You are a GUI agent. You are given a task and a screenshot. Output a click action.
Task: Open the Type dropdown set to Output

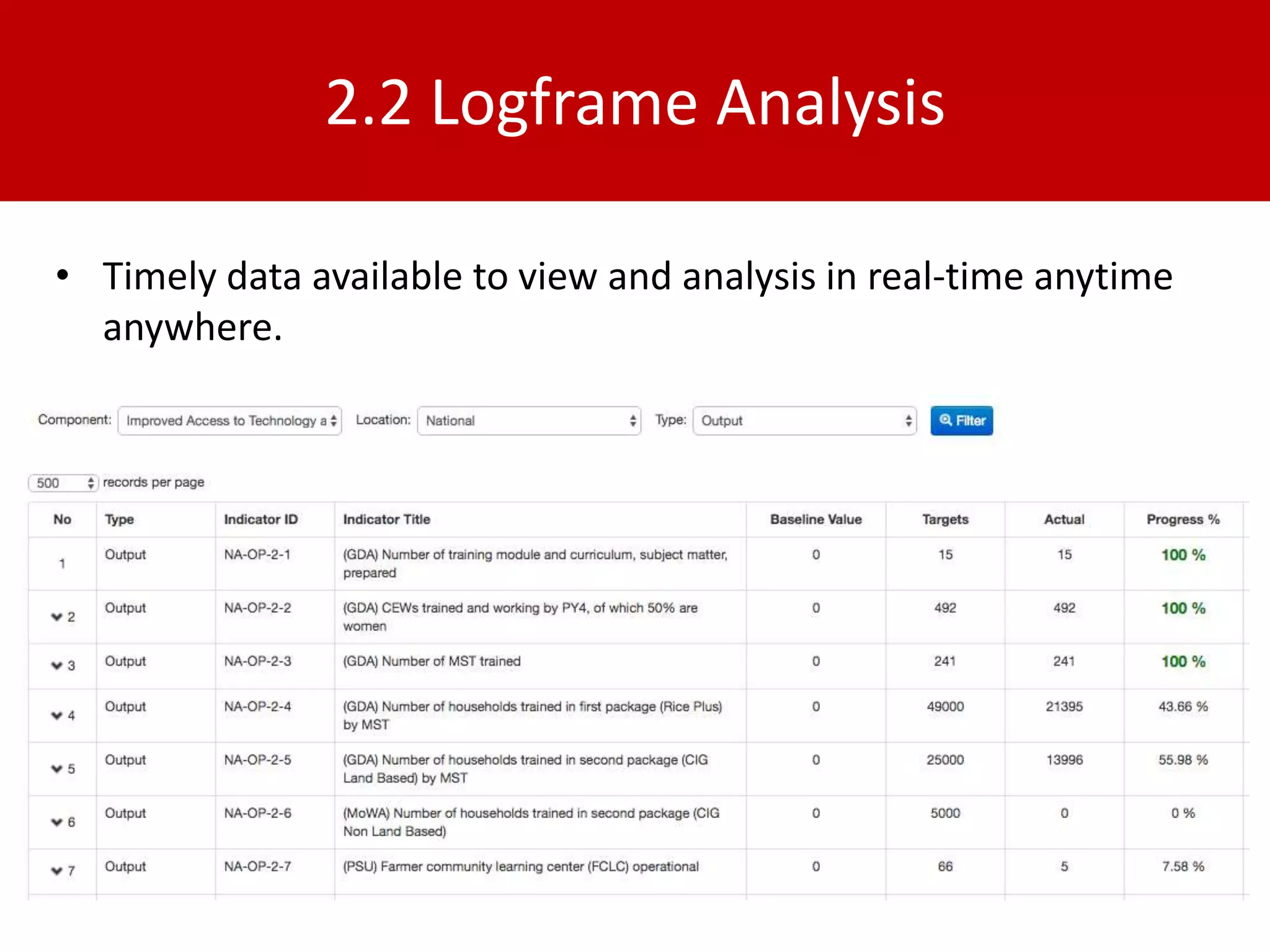pyautogui.click(x=804, y=421)
